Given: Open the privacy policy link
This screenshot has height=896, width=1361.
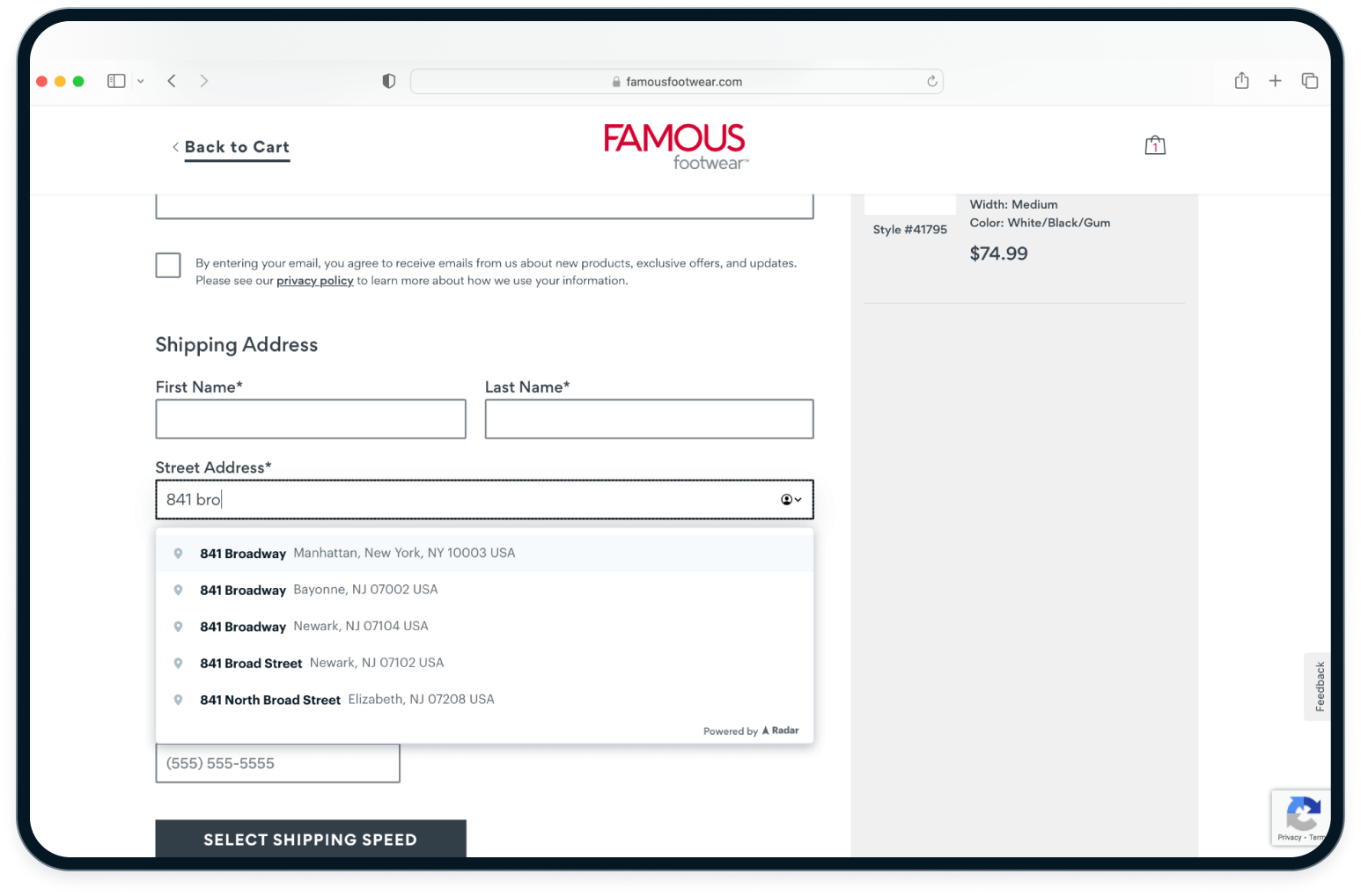Looking at the screenshot, I should coord(314,280).
